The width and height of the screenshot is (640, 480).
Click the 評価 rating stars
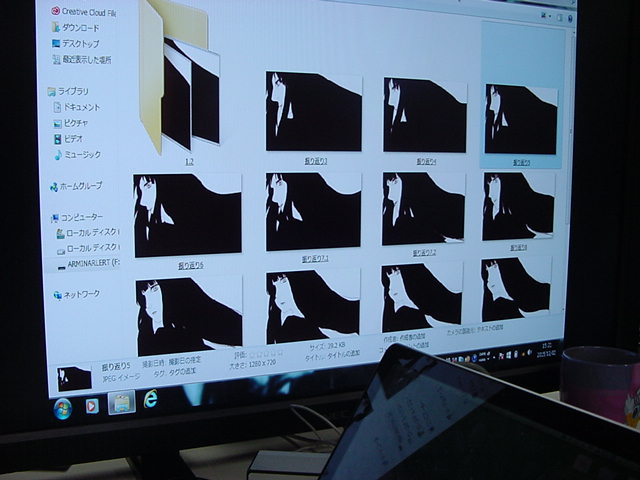click(265, 353)
